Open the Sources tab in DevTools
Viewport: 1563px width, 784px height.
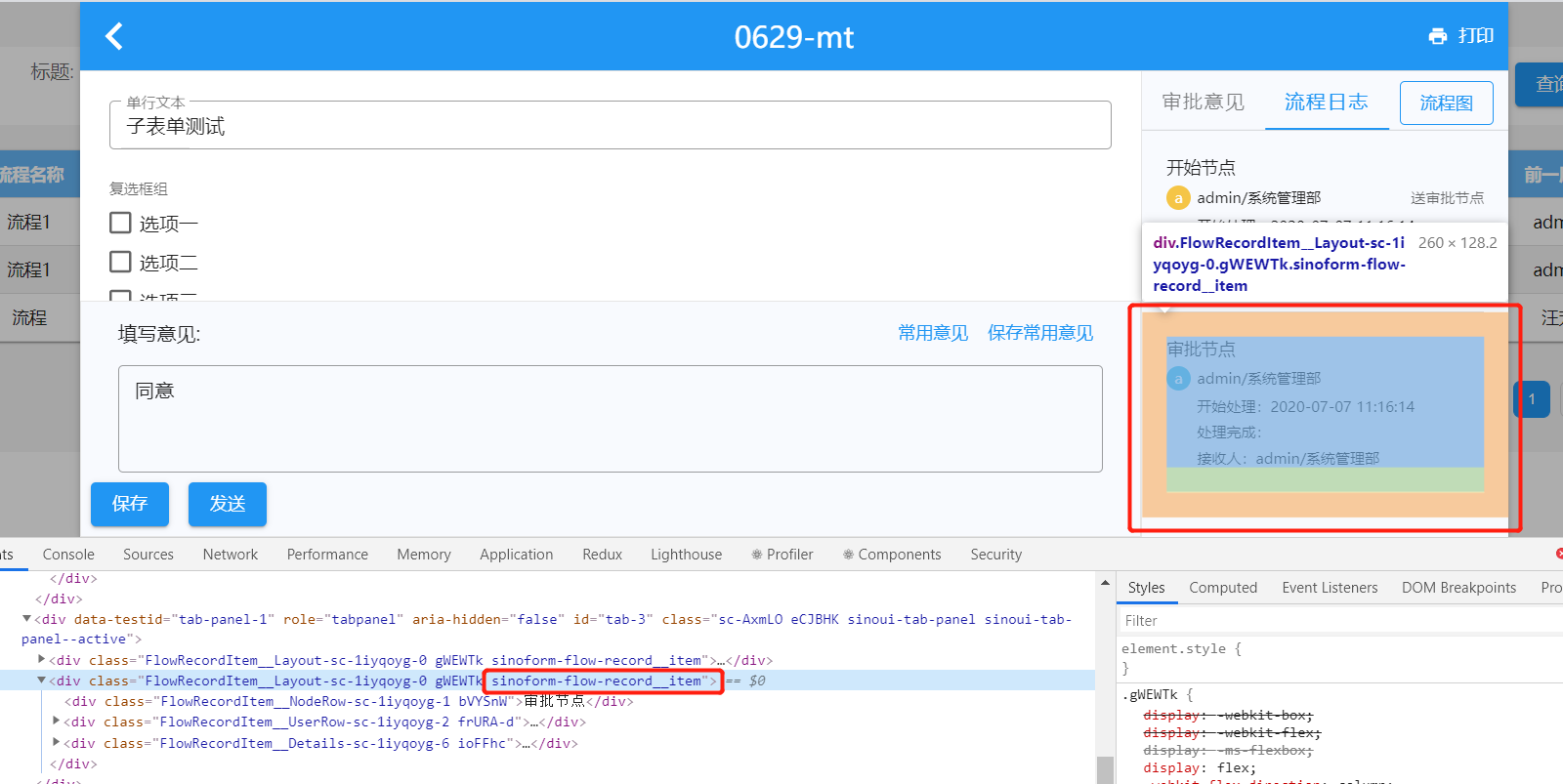pos(148,555)
